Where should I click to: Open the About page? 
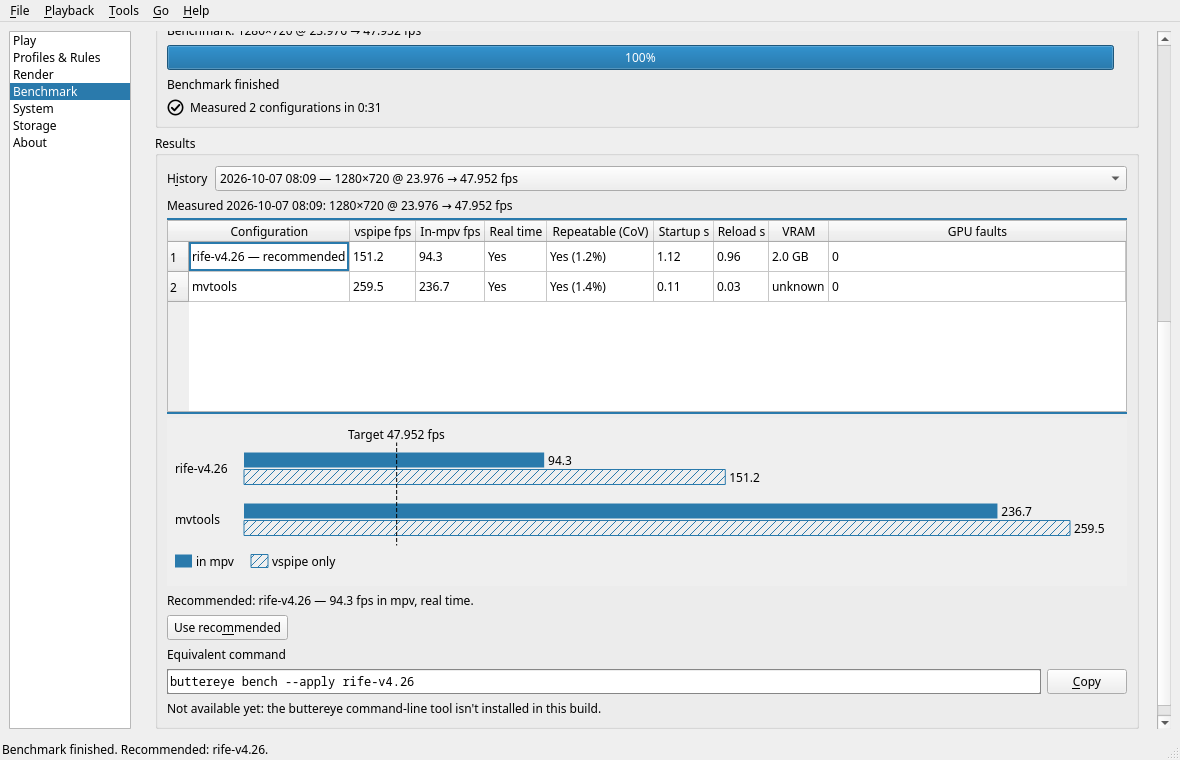(70, 142)
